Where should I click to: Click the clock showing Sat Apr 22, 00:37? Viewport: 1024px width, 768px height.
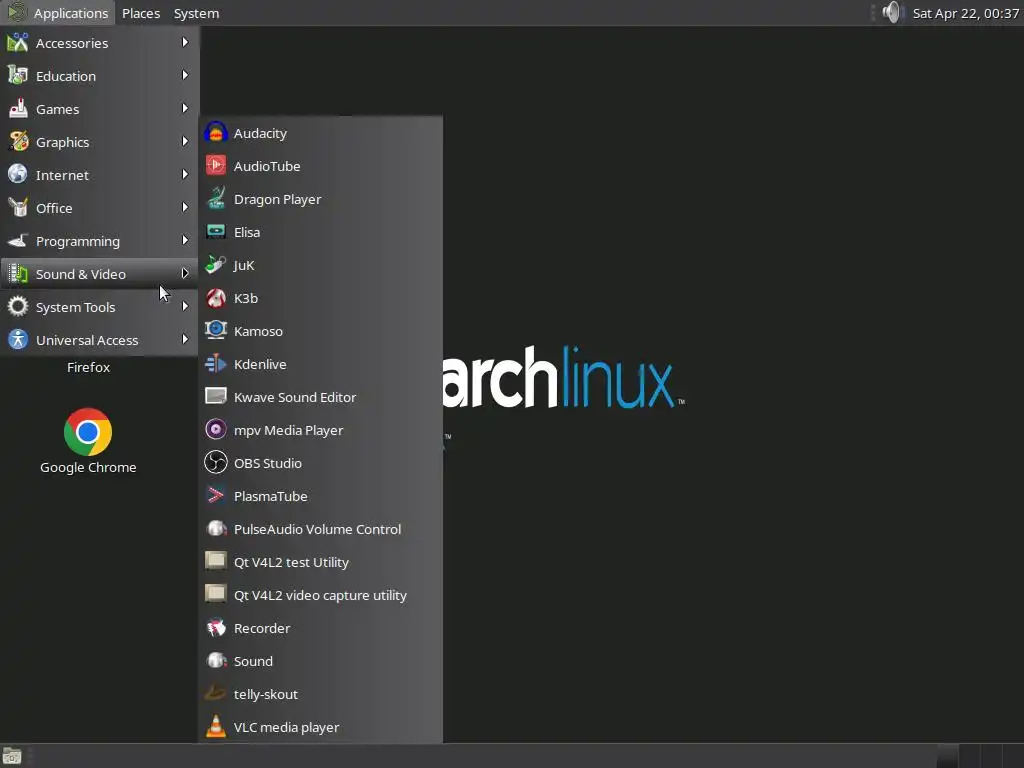pyautogui.click(x=965, y=13)
